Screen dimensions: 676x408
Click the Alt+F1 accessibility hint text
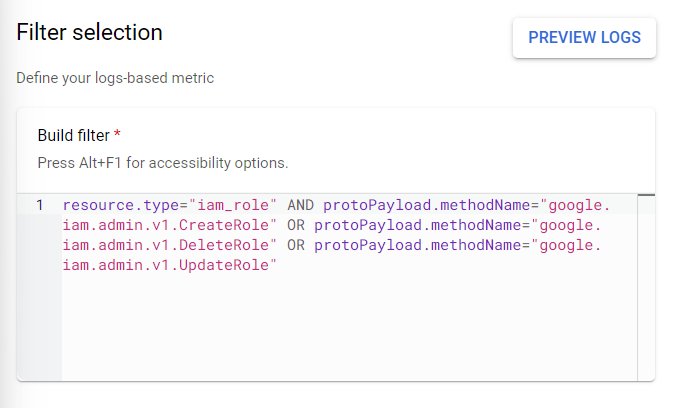click(x=162, y=162)
